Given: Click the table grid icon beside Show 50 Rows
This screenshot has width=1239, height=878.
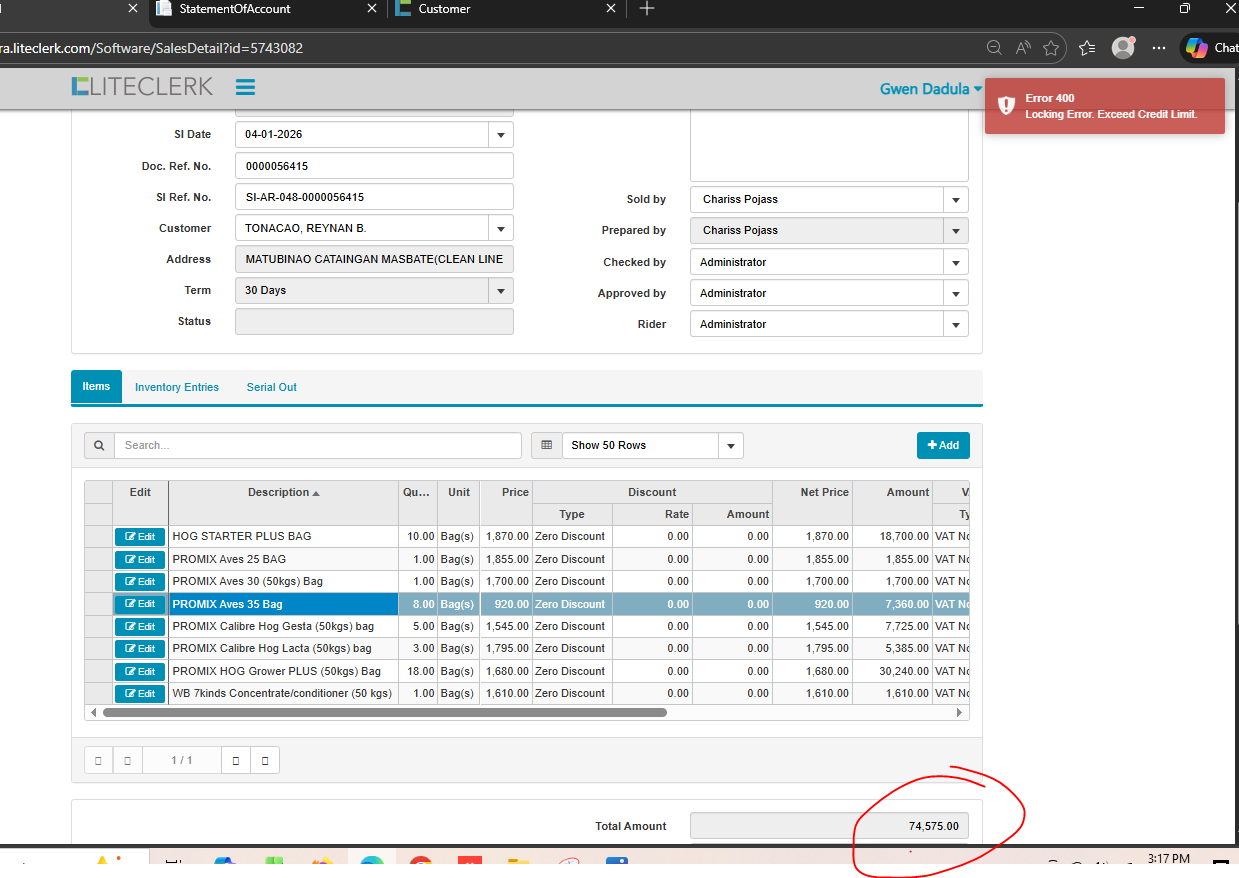Looking at the screenshot, I should tap(546, 445).
